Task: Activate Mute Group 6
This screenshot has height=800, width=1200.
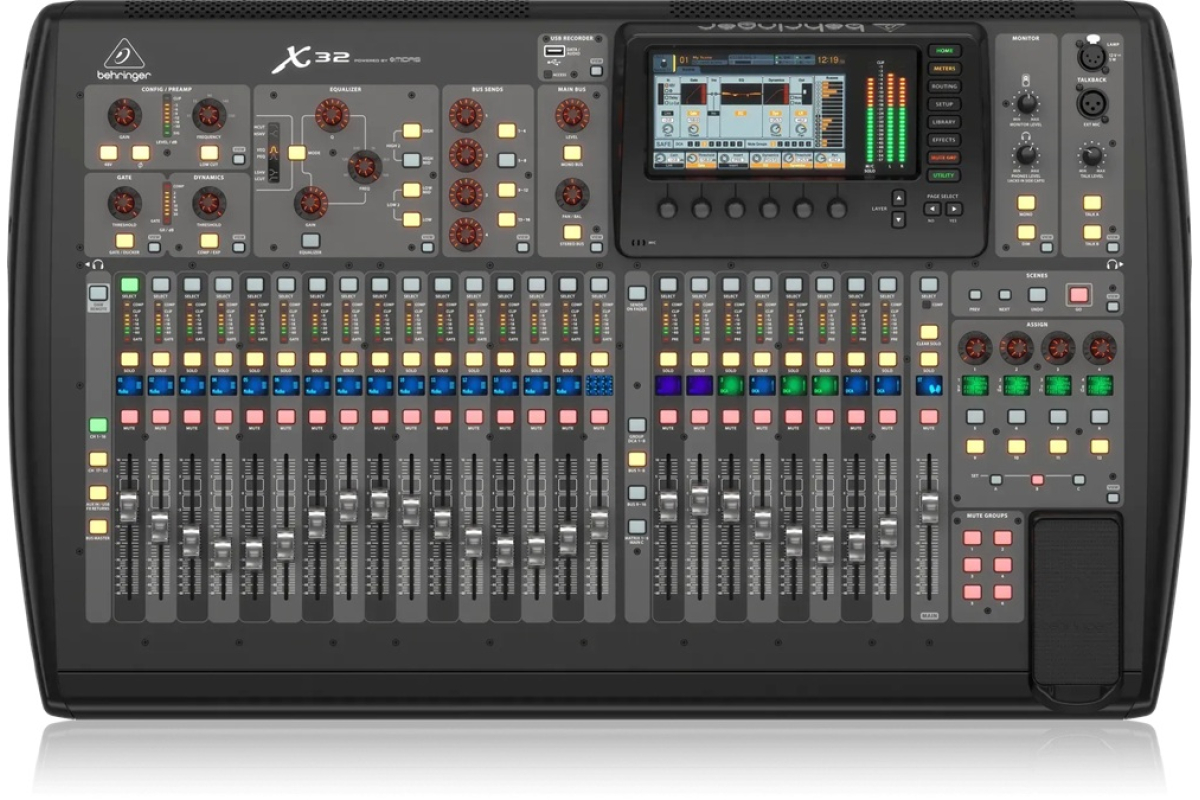Action: [x=1002, y=592]
